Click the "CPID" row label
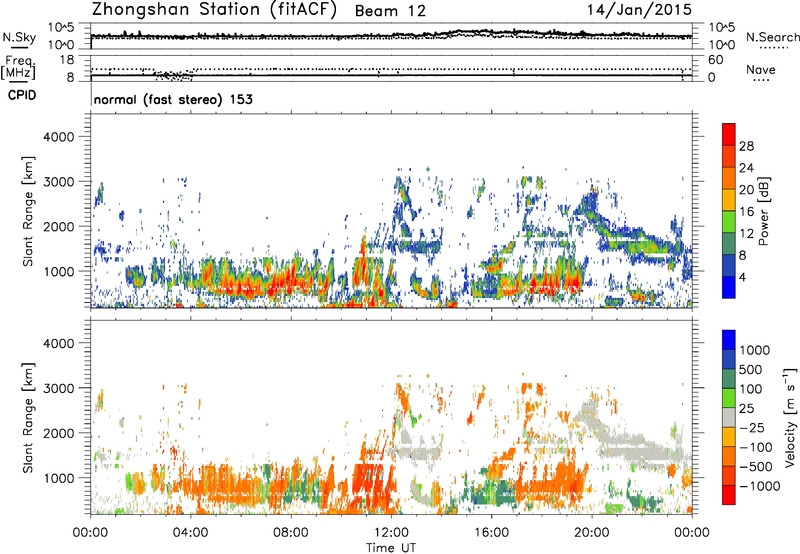The height and width of the screenshot is (554, 800). 22,95
